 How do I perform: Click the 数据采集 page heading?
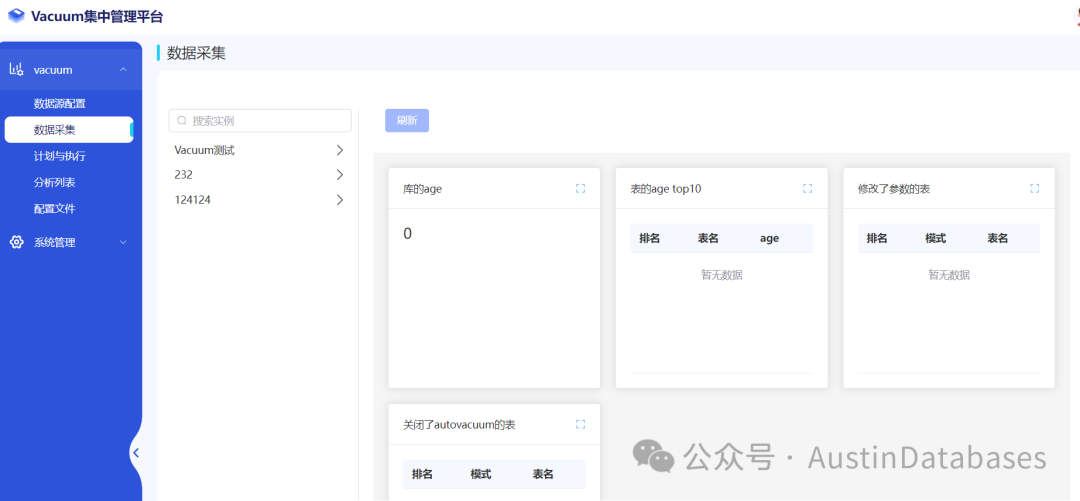196,53
